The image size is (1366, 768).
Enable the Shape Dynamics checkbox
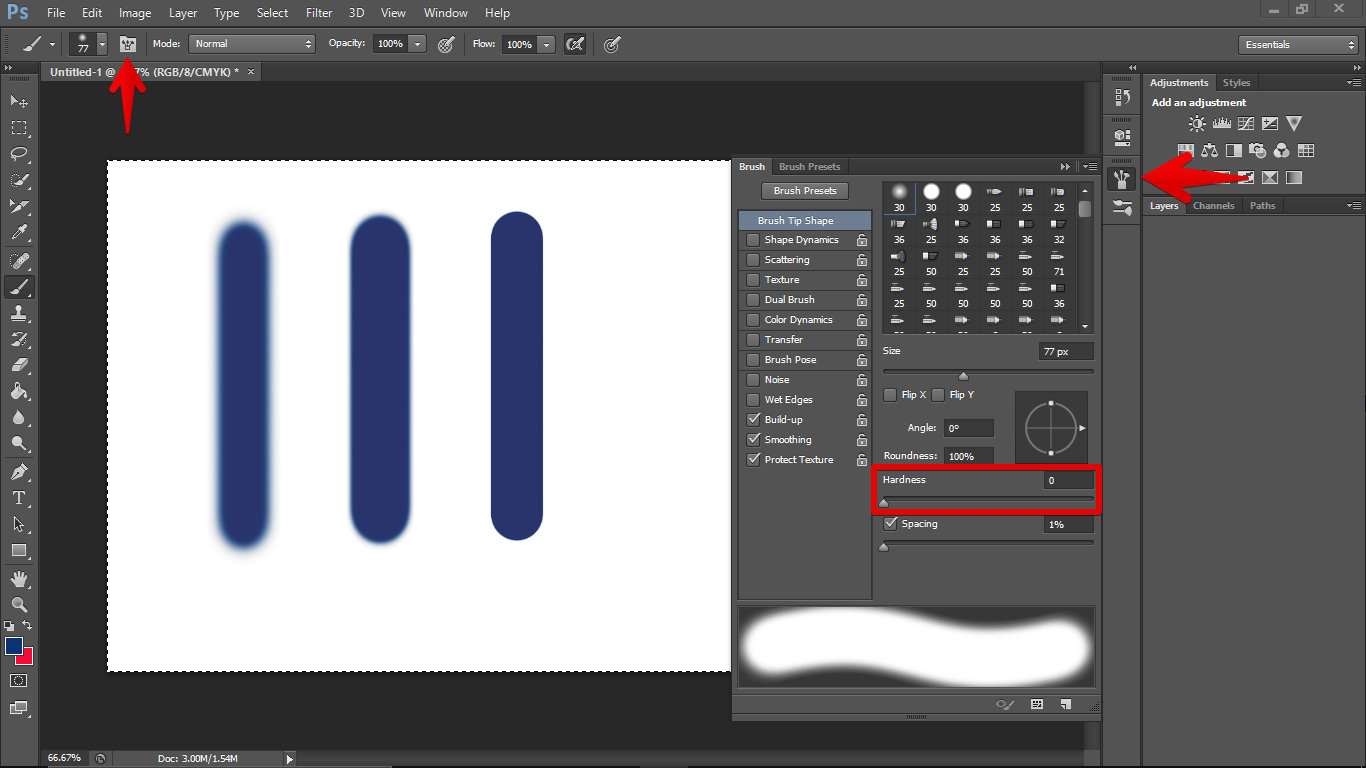coord(753,240)
